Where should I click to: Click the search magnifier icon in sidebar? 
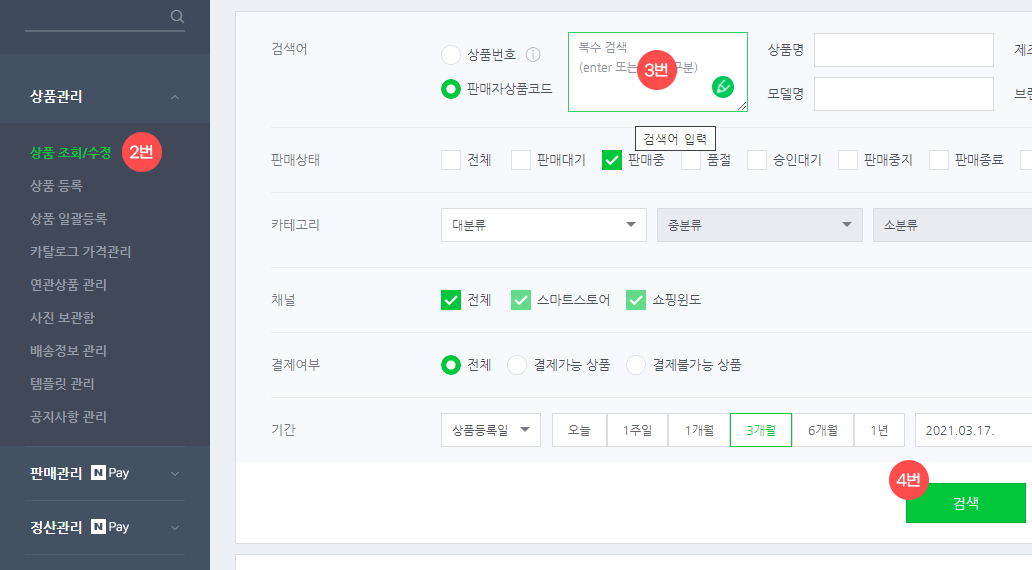pos(177,16)
